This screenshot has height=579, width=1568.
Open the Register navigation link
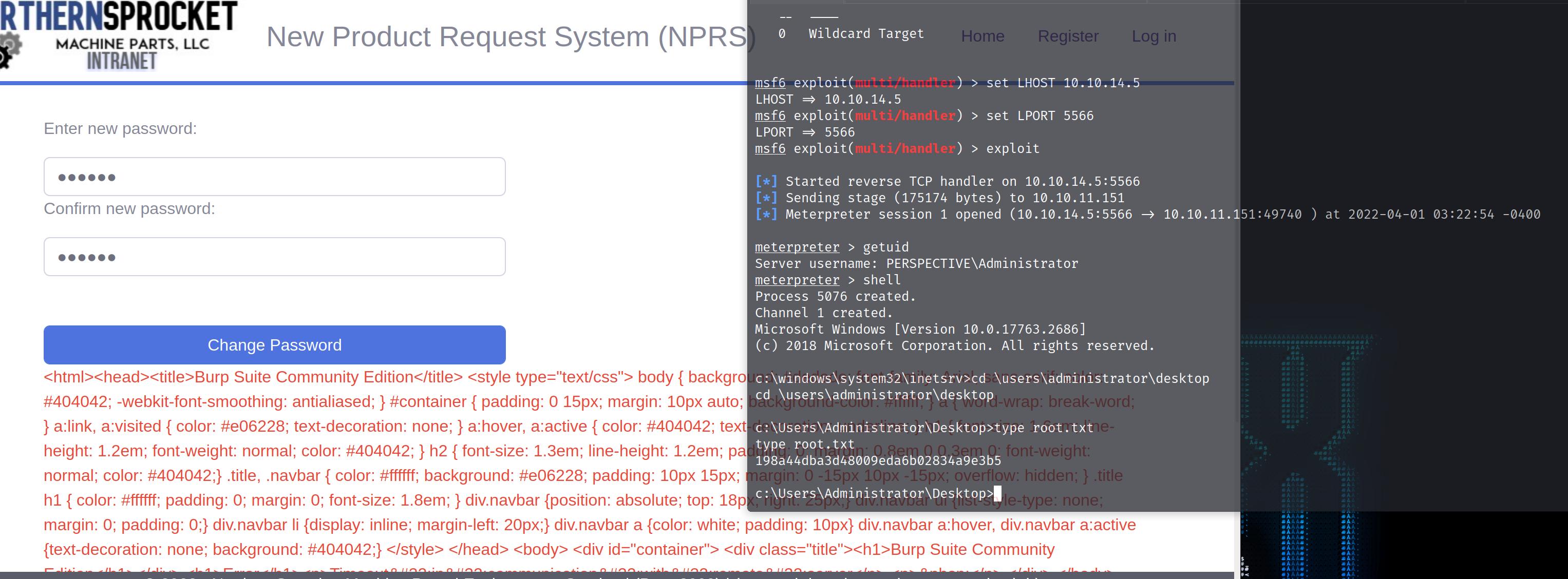pos(1068,36)
